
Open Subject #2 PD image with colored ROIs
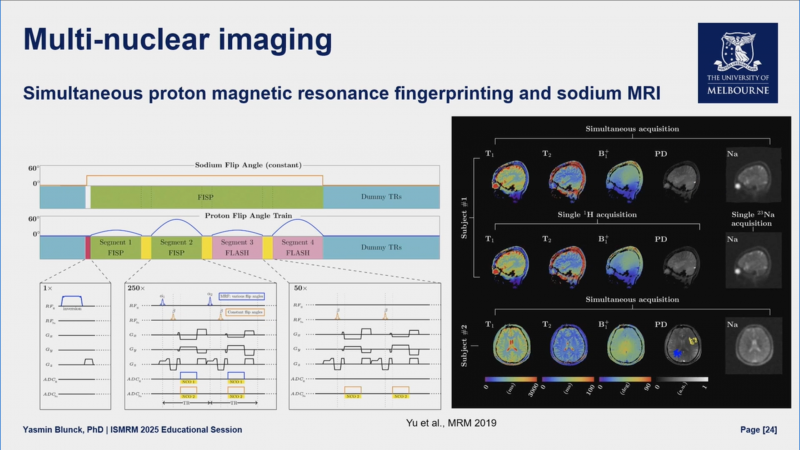683,345
